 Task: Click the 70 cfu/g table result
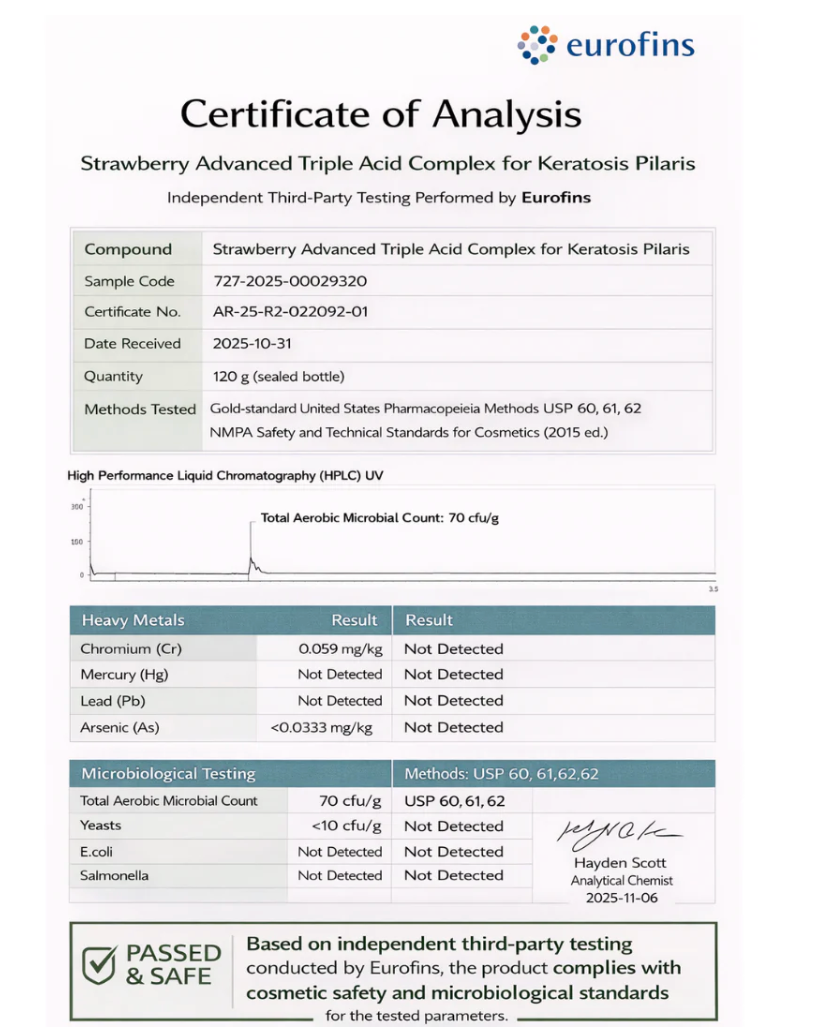(350, 801)
